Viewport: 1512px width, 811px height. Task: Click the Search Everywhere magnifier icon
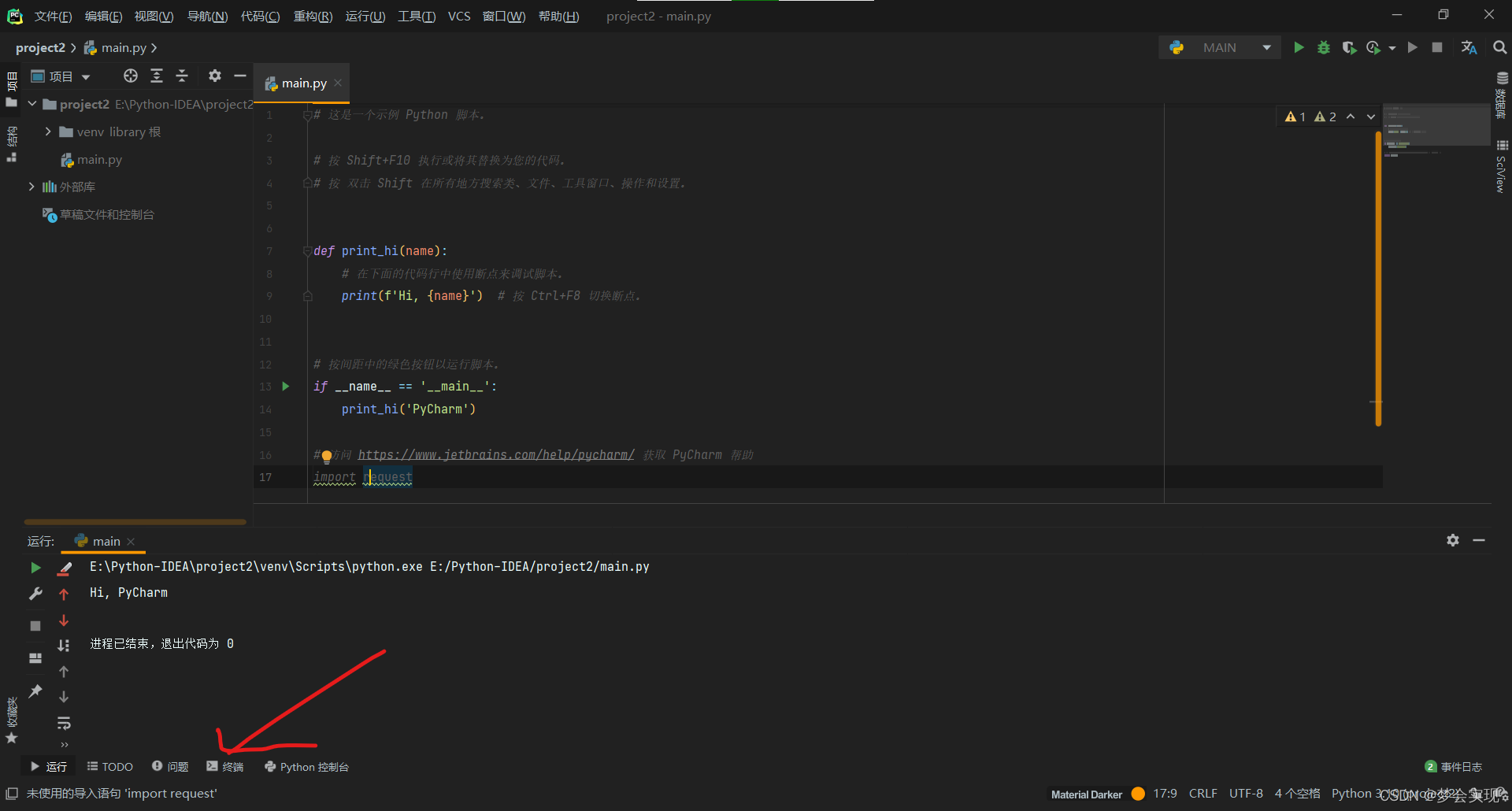click(1499, 48)
